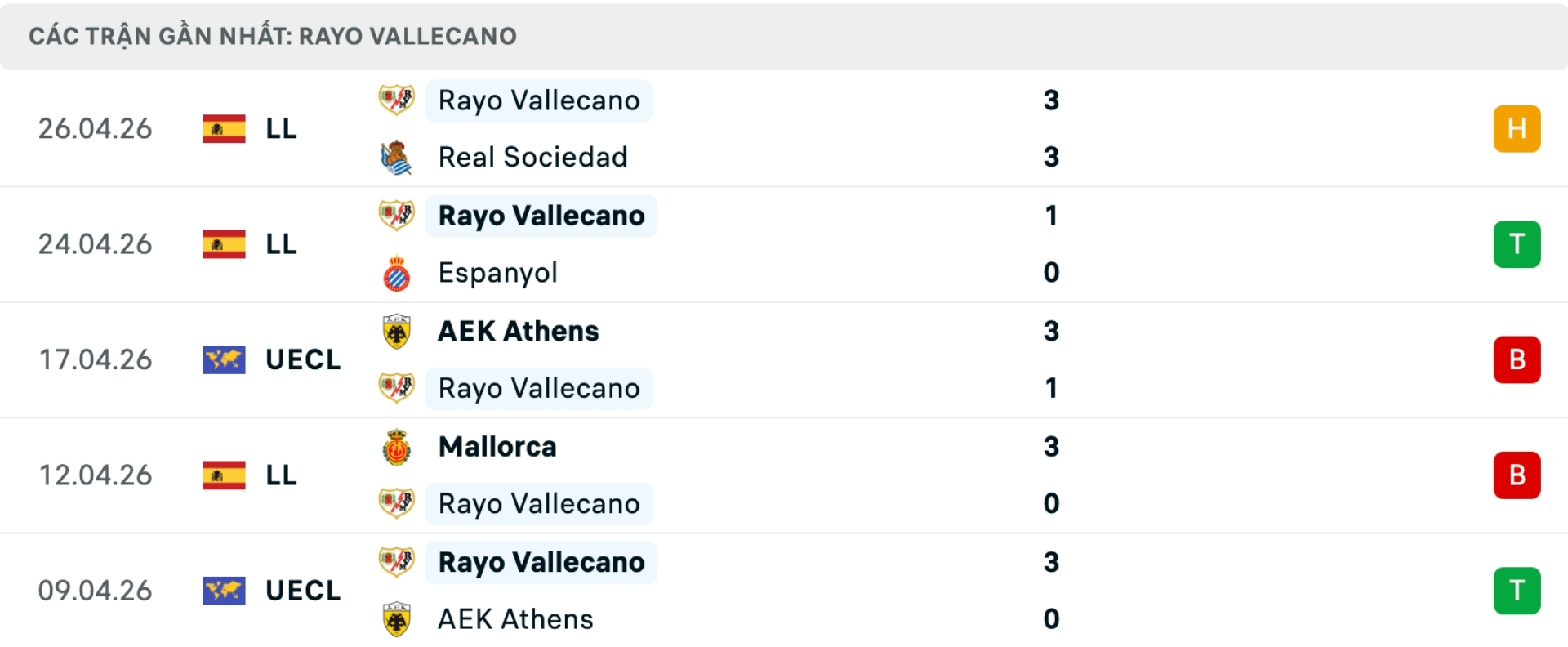Click Spain flag icon for 24.04.26 match
Viewport: 1568px width, 647px height.
pos(224,244)
